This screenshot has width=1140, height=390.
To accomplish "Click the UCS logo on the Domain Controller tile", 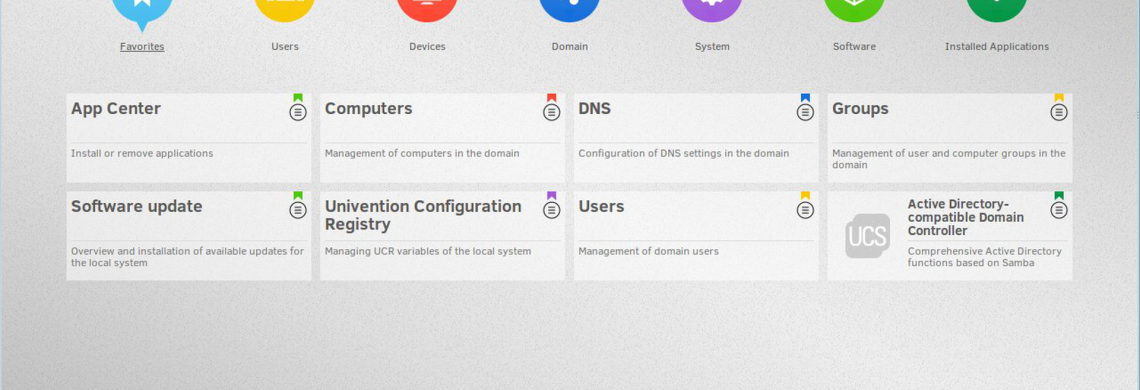I will coord(867,236).
